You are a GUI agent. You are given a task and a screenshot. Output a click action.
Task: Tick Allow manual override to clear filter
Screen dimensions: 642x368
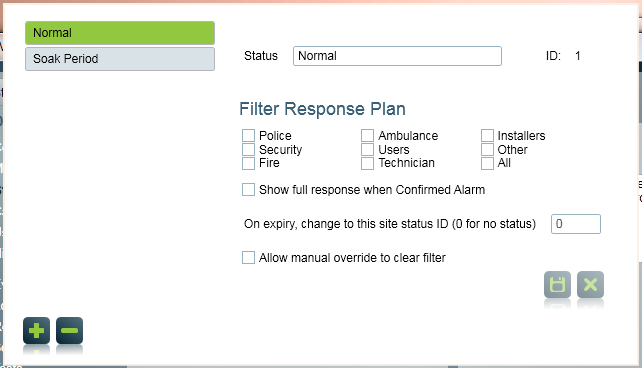[x=248, y=257]
